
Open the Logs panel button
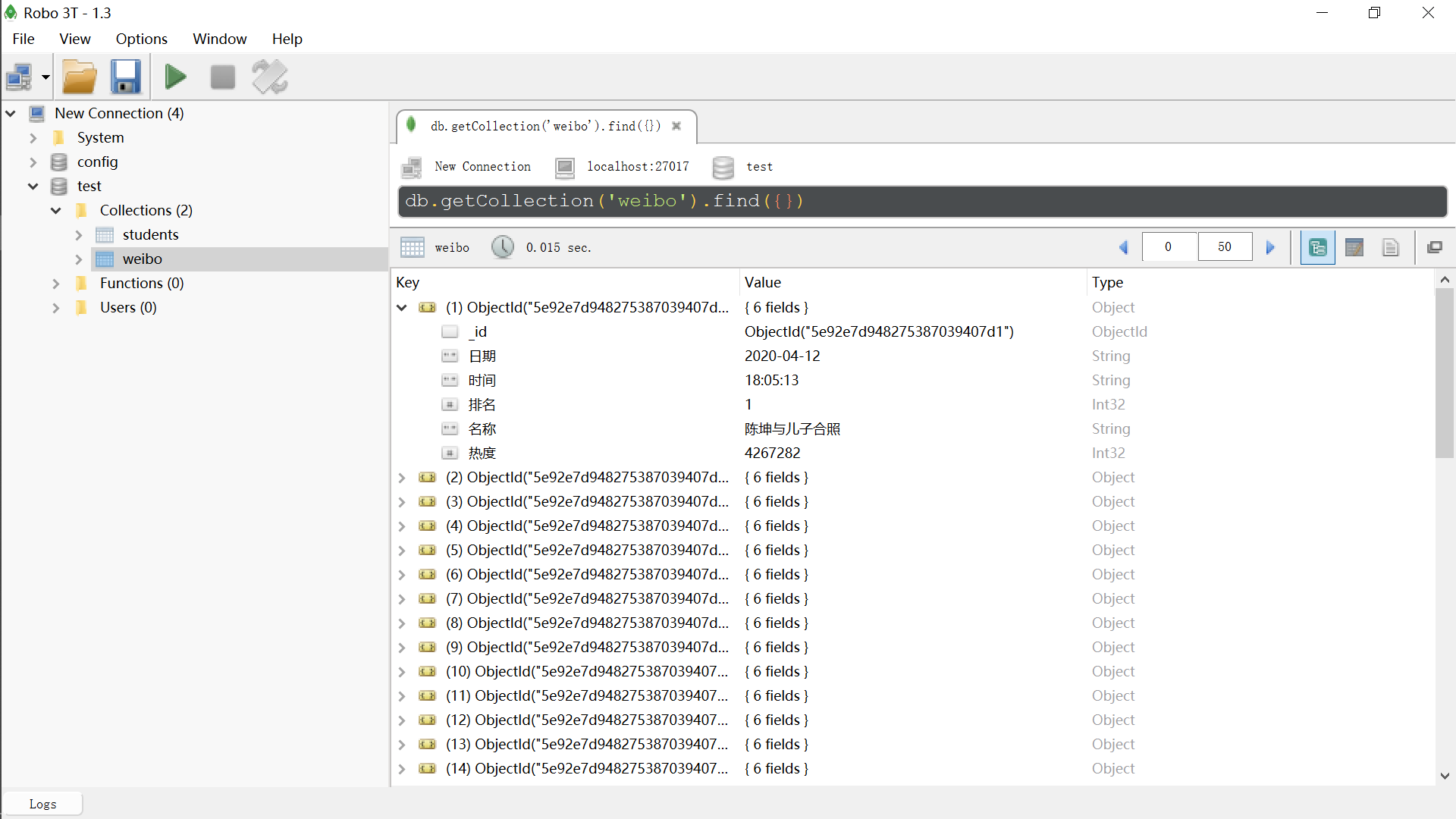[42, 804]
